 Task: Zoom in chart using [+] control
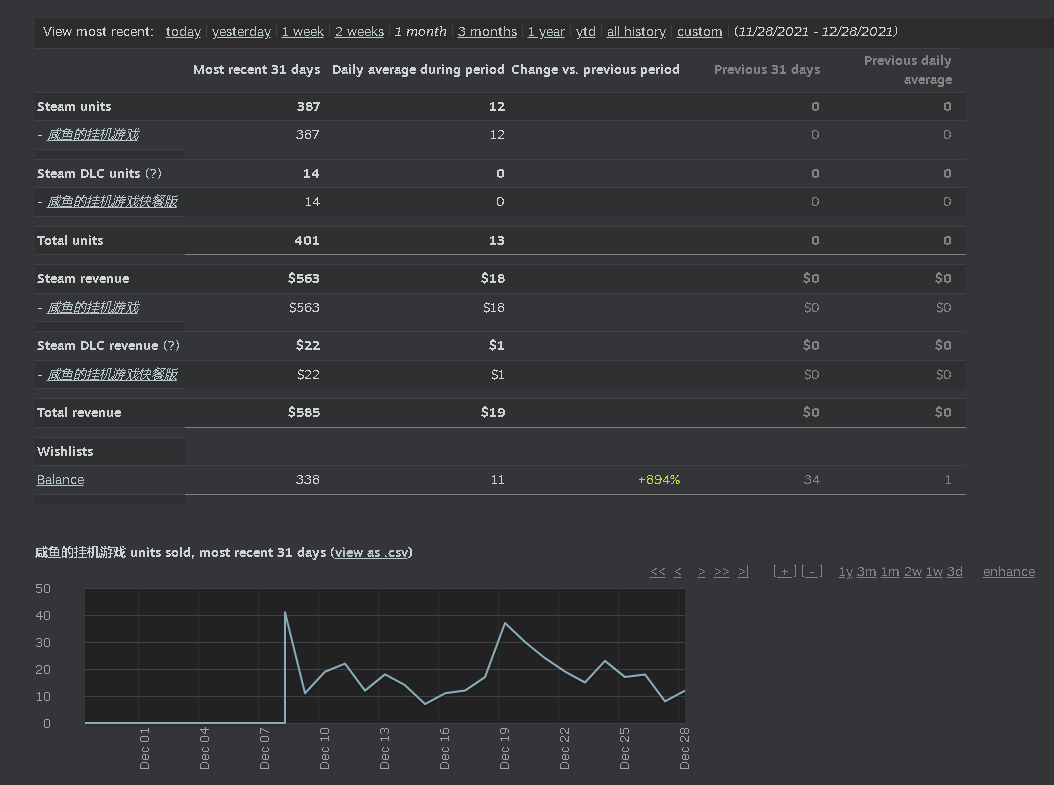[784, 572]
